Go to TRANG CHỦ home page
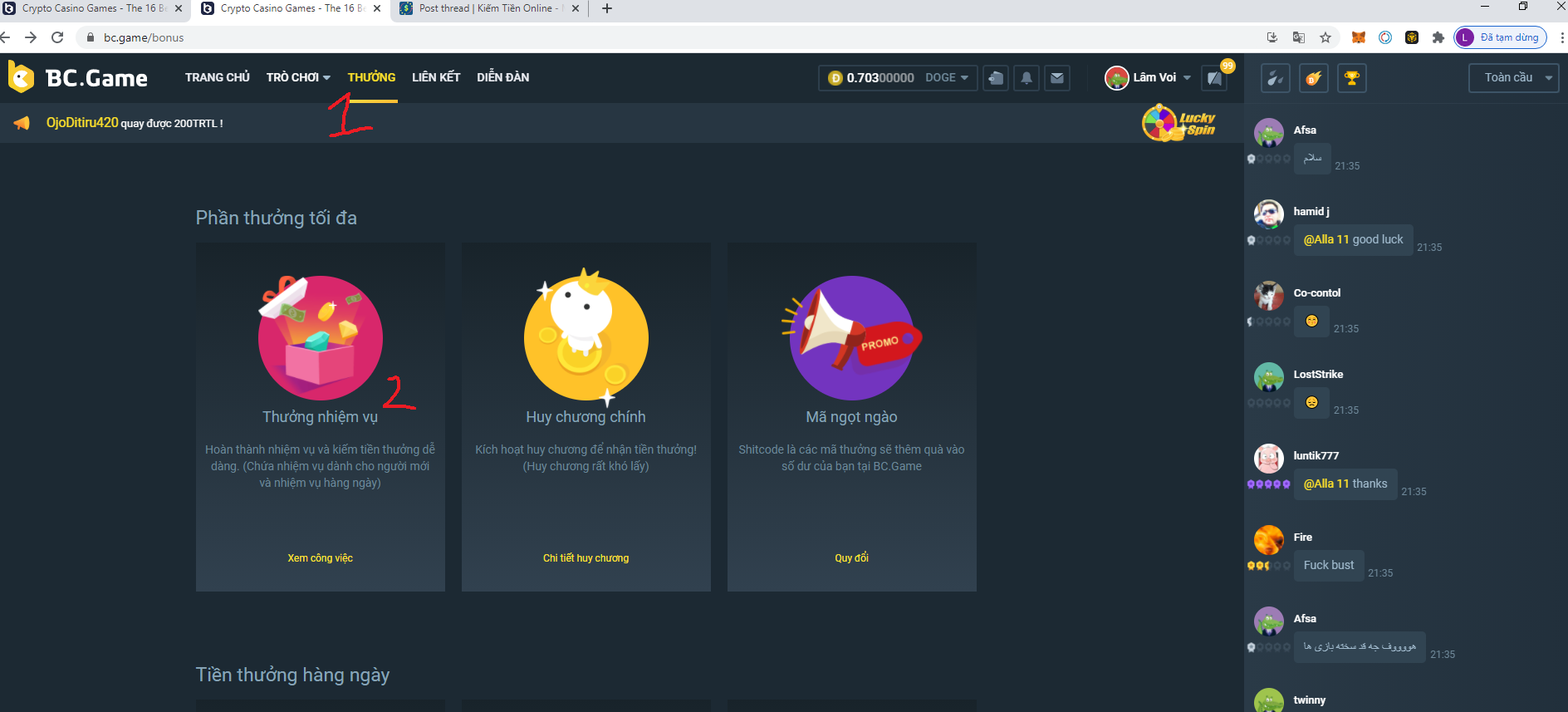Image resolution: width=1568 pixels, height=712 pixels. (x=218, y=77)
